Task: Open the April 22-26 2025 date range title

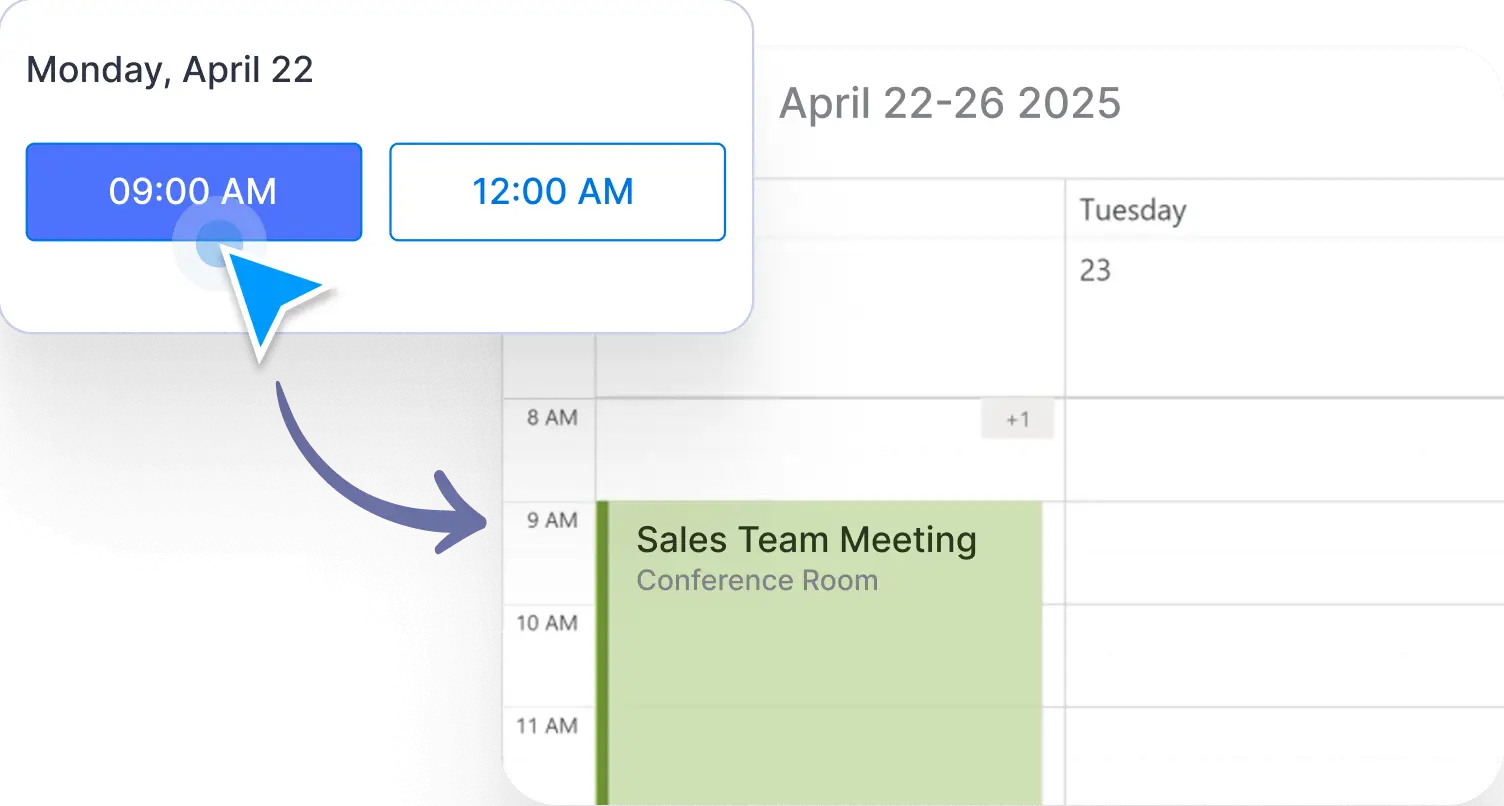Action: tap(949, 103)
